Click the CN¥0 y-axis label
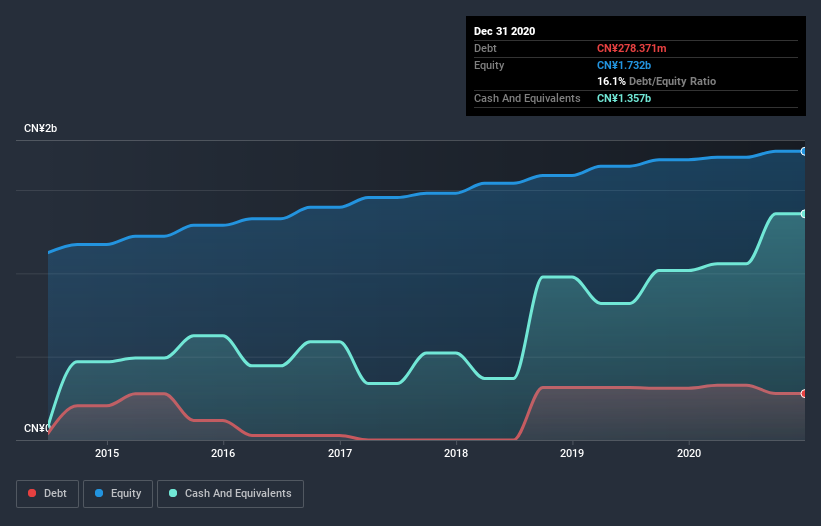821x526 pixels. [x=37, y=428]
